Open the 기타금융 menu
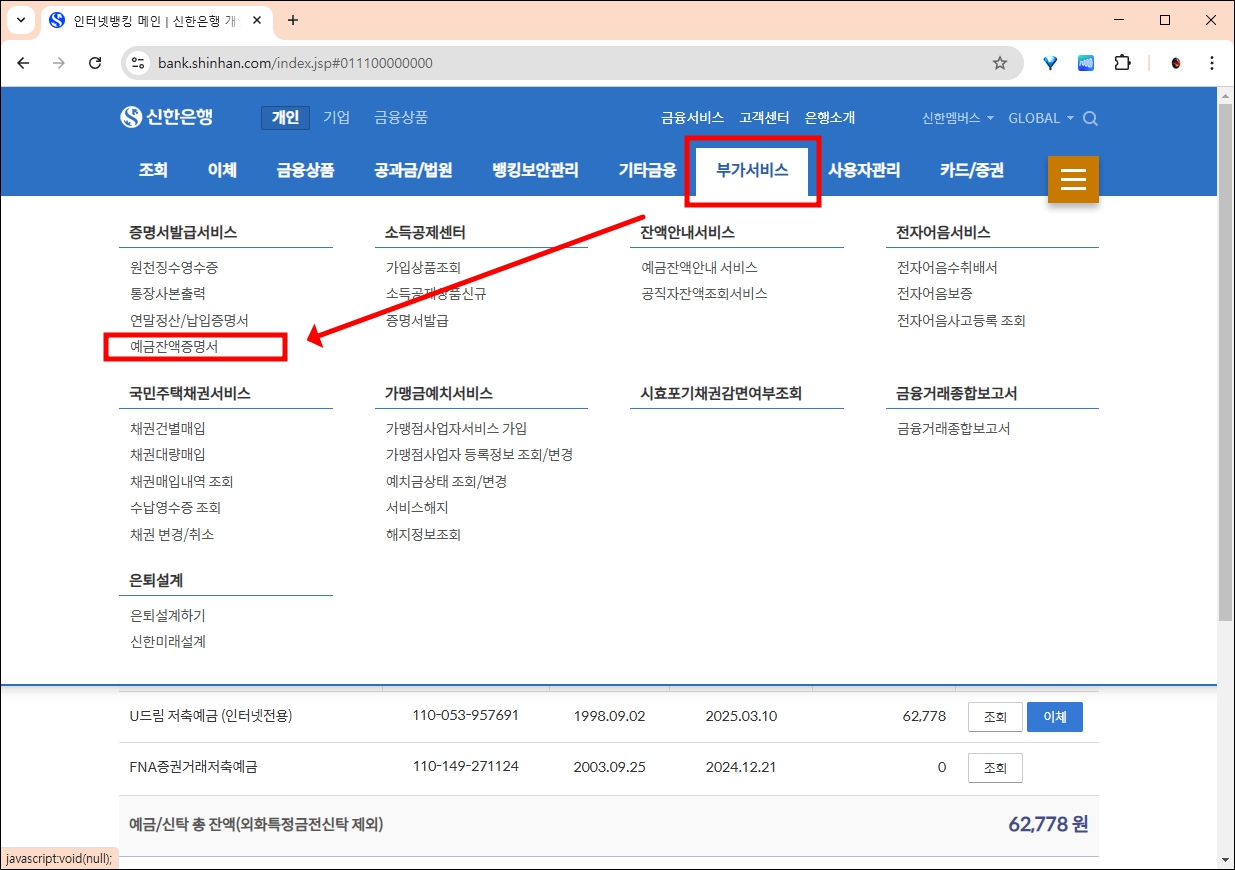Screen dimensions: 1235x870 647,170
